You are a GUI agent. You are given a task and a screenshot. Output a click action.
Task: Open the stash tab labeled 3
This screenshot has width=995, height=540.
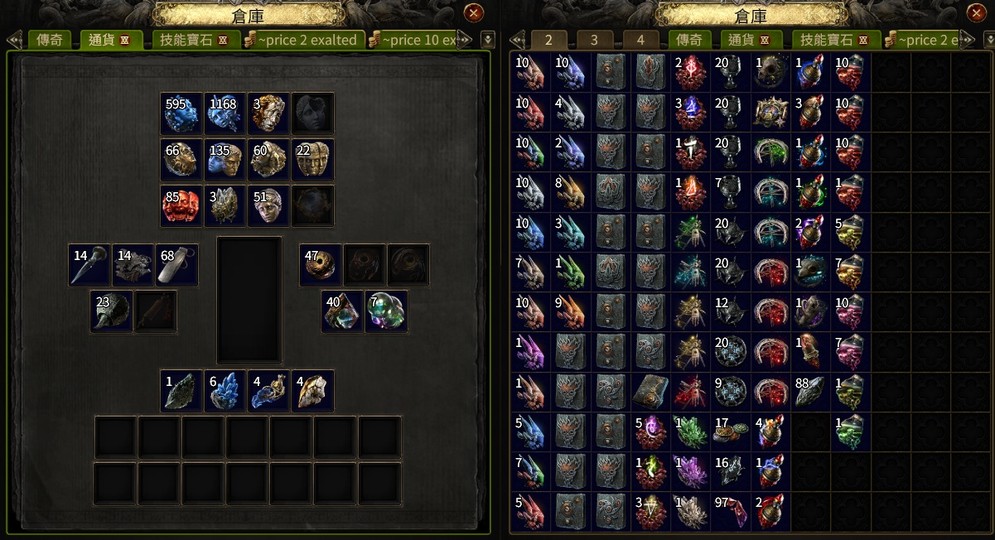594,40
